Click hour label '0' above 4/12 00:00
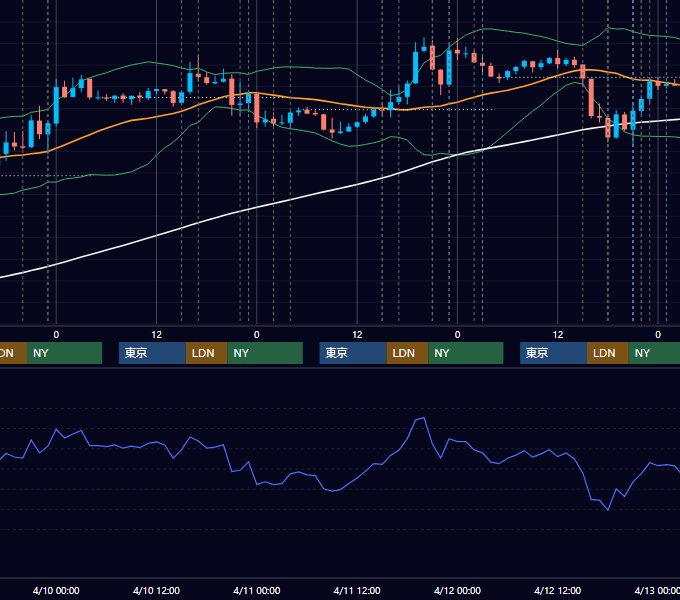The image size is (680, 600). pos(457,335)
